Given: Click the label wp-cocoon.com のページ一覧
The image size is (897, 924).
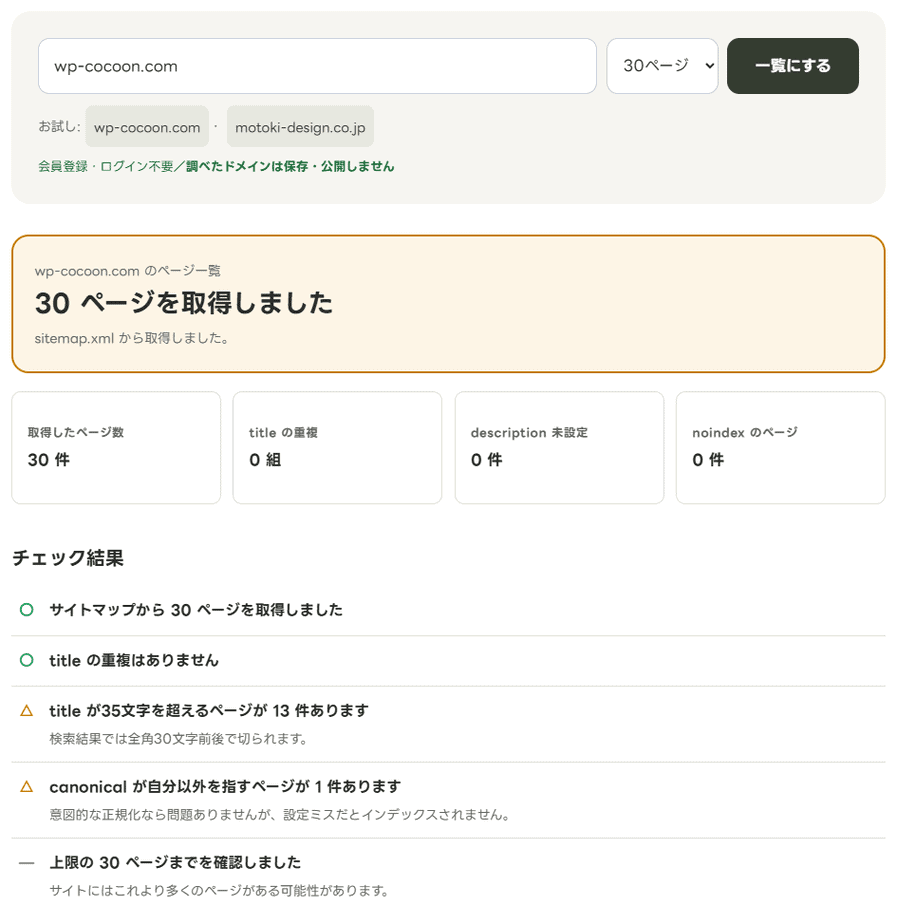Looking at the screenshot, I should (x=127, y=271).
